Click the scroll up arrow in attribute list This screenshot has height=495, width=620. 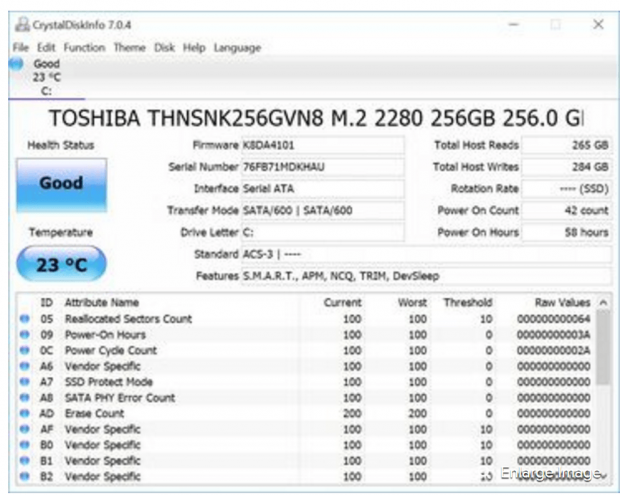pyautogui.click(x=603, y=303)
